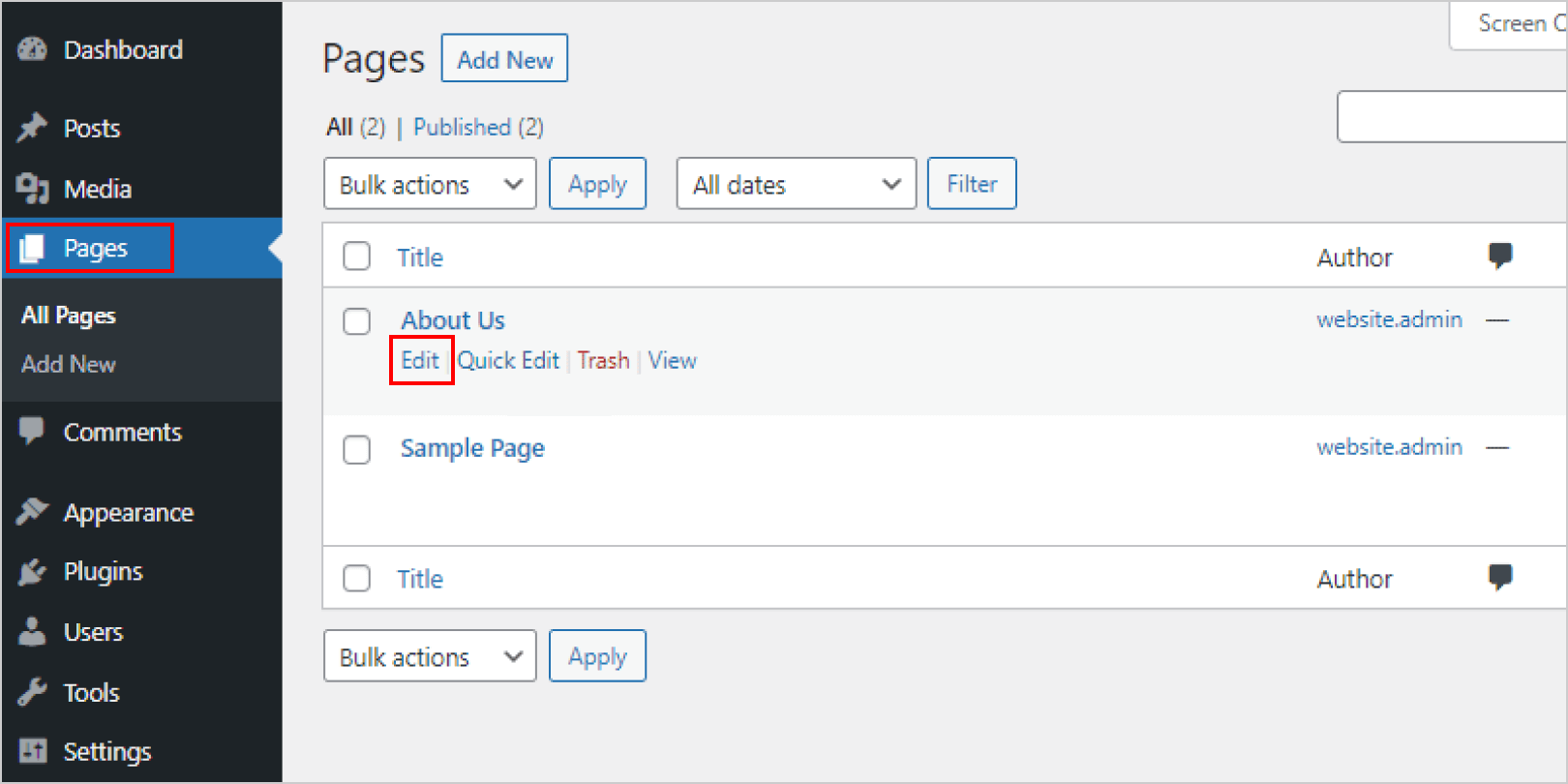Image resolution: width=1568 pixels, height=784 pixels.
Task: Open the bottom Bulk actions dropdown
Action: (430, 656)
